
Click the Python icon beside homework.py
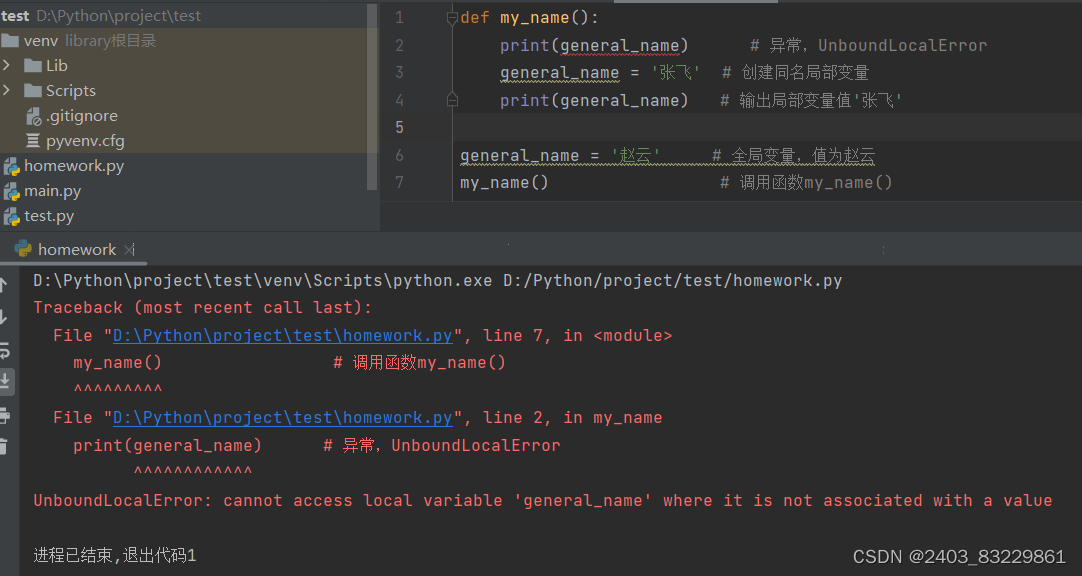pos(10,166)
